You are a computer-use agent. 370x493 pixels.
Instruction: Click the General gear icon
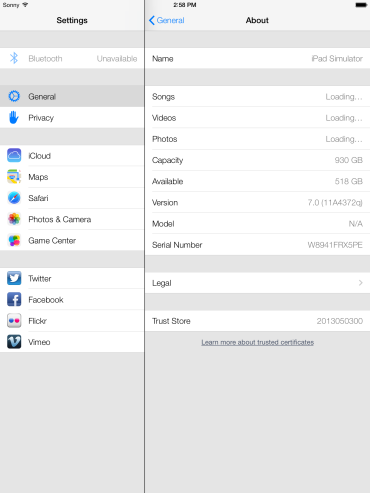pos(14,96)
